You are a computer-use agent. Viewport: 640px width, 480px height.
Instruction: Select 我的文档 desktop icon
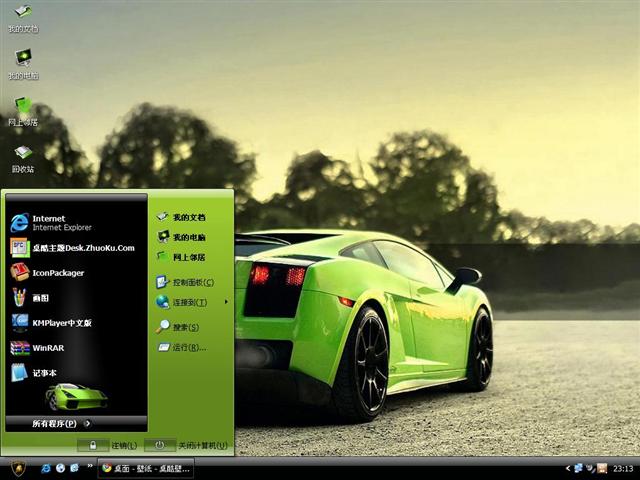23,18
